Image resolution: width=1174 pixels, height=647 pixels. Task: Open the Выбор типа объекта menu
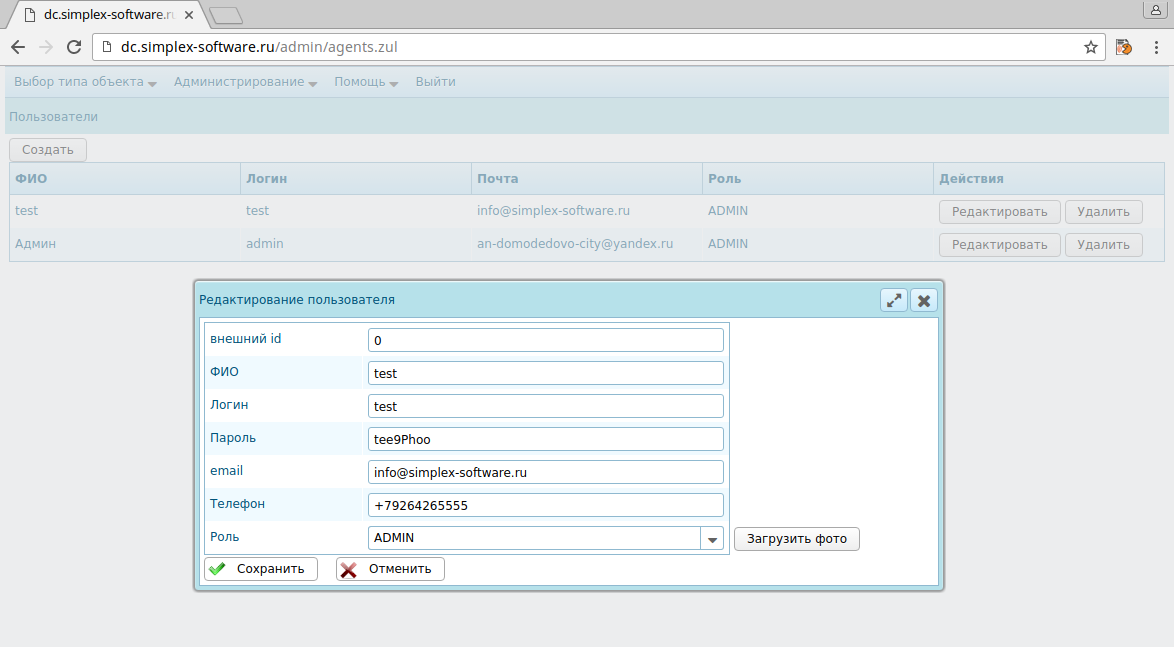85,82
